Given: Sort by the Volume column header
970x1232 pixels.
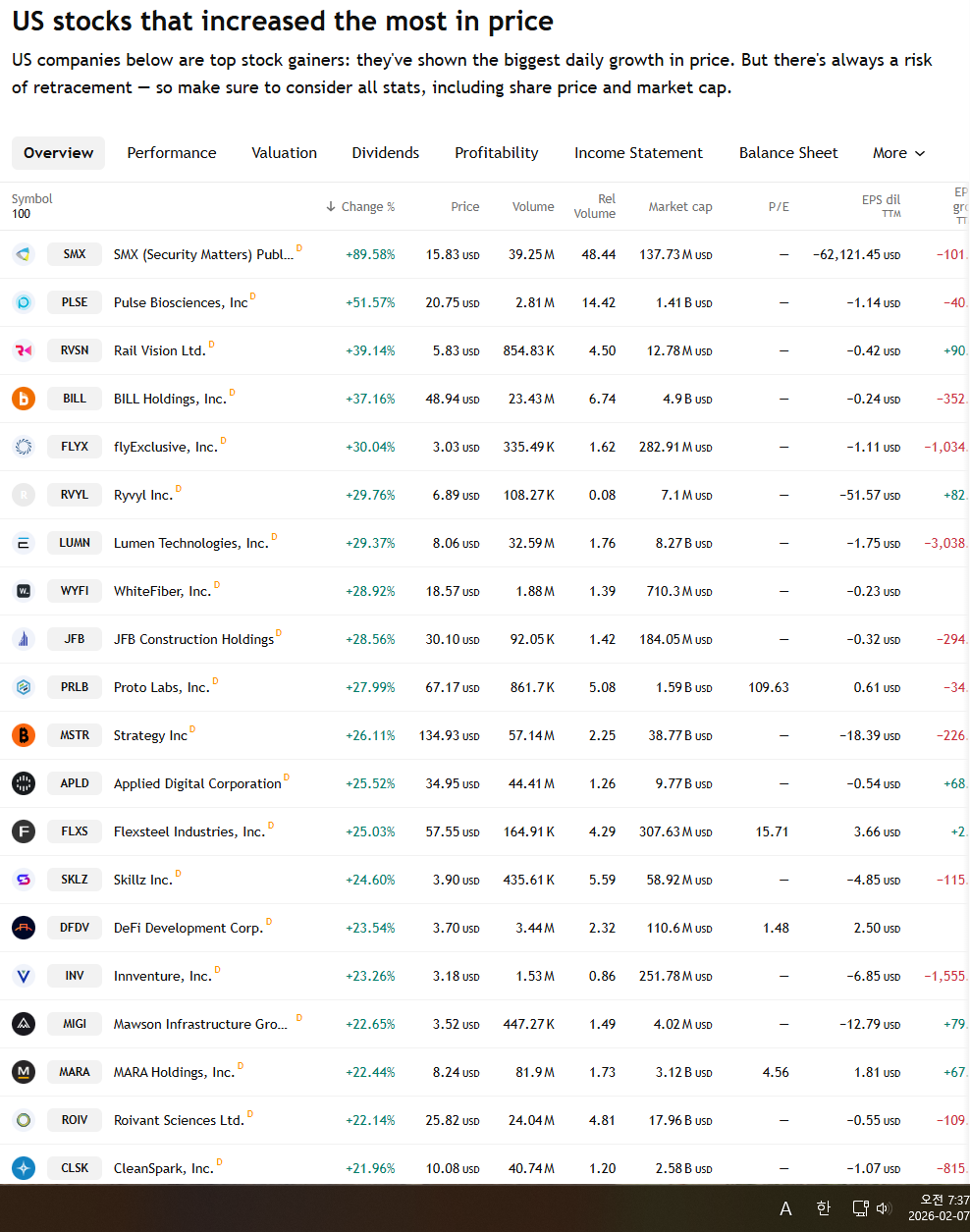Looking at the screenshot, I should [x=533, y=207].
